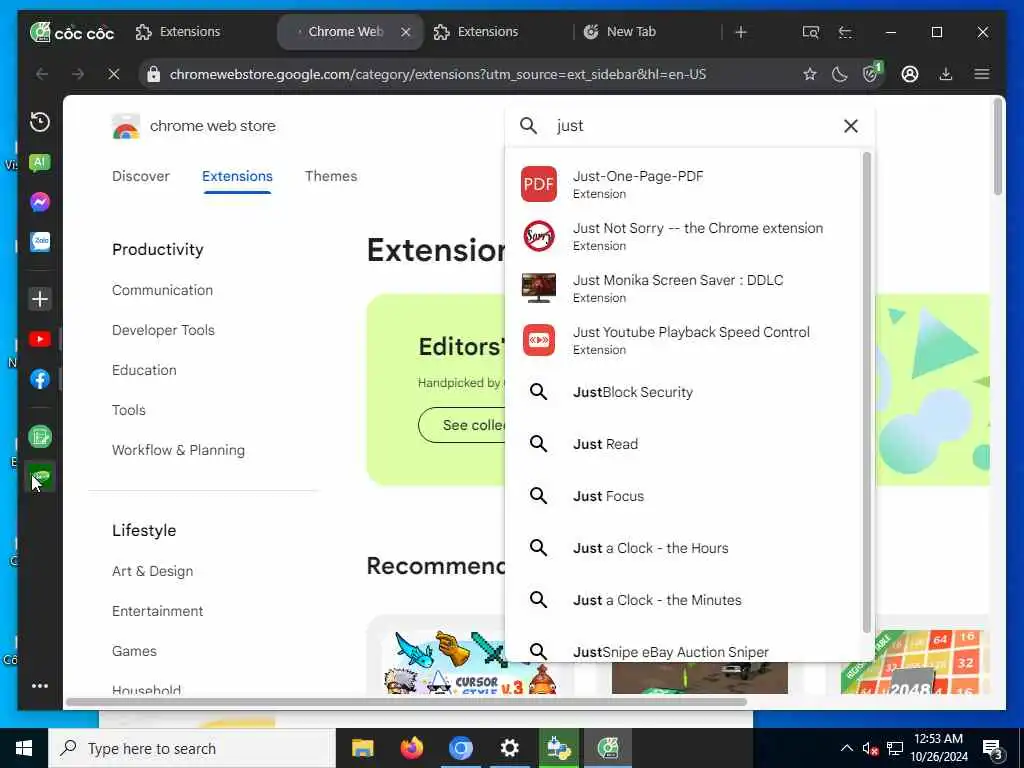Open the browser hamburger menu
This screenshot has height=768, width=1024.
point(982,74)
